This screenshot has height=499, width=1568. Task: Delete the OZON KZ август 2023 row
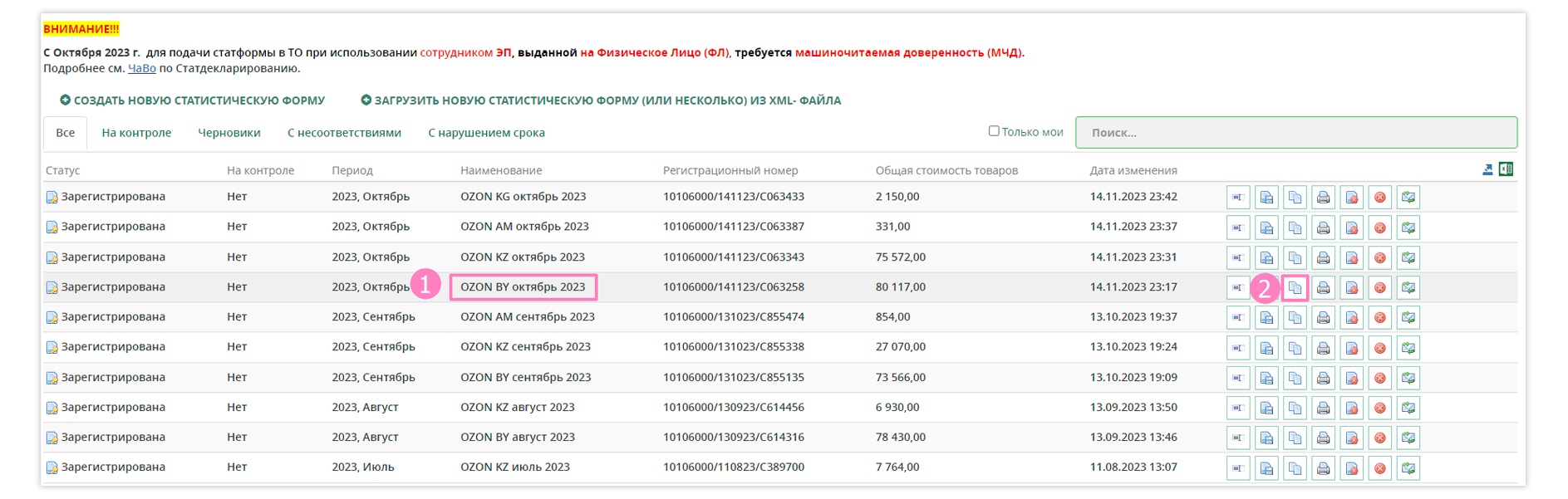pos(1380,408)
